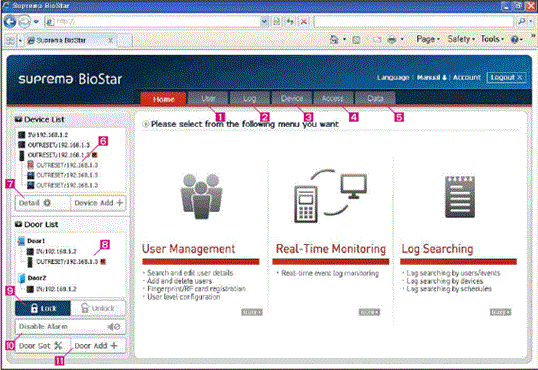Image resolution: width=538 pixels, height=370 pixels.
Task: Click the Door Add button
Action: (x=98, y=346)
